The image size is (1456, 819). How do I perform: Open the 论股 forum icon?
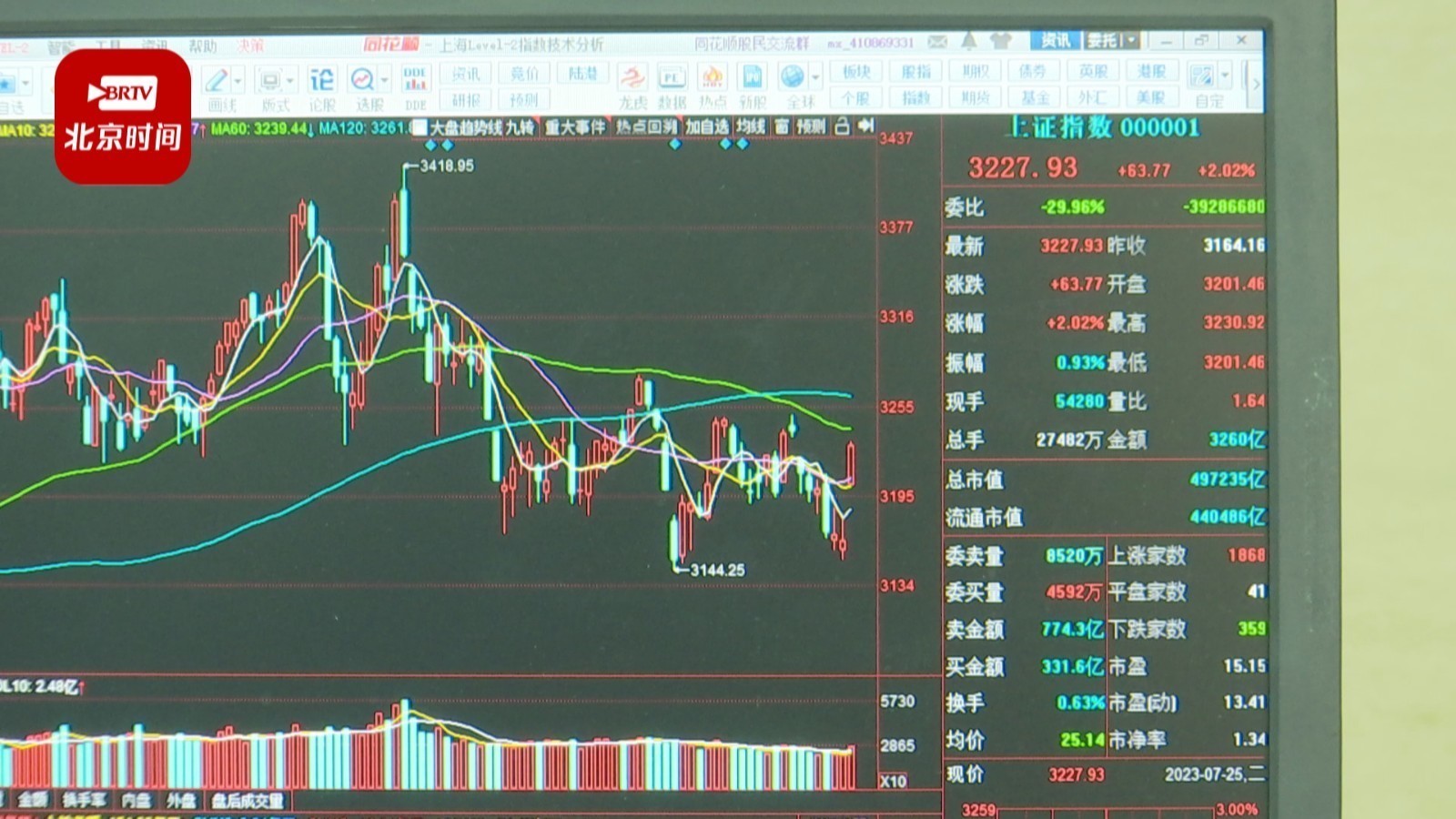(321, 79)
